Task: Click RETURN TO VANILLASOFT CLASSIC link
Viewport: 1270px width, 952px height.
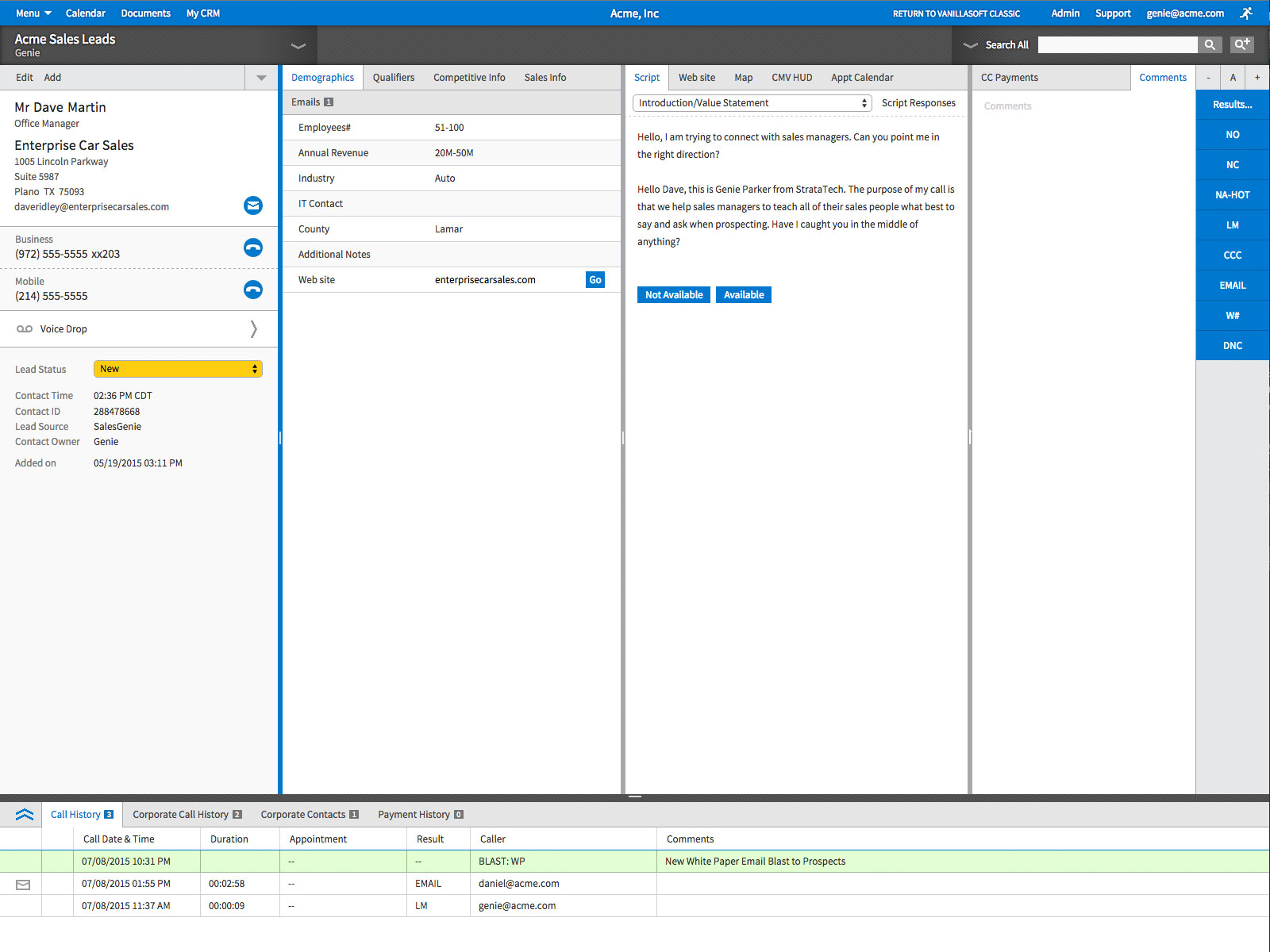Action: coord(956,13)
